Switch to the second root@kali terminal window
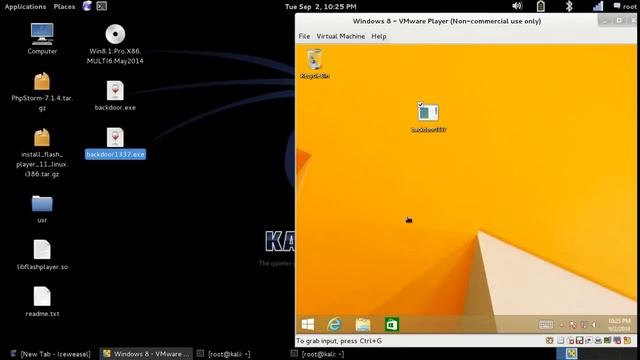Viewport: 640px width, 360px height. point(318,354)
